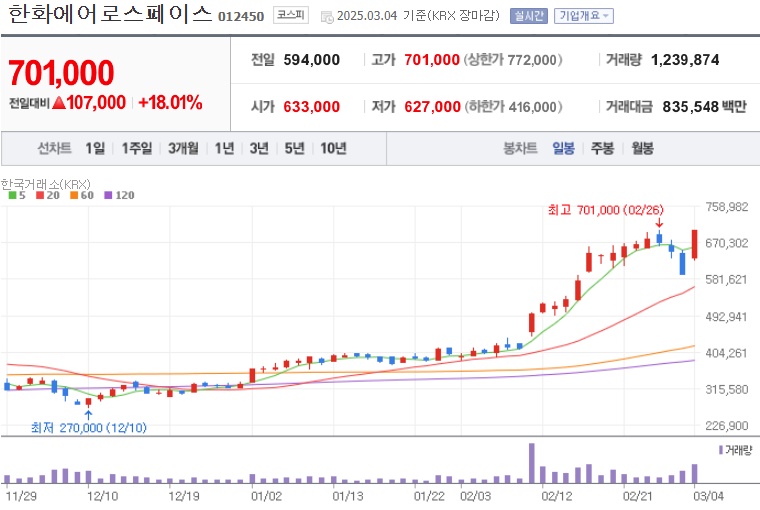This screenshot has width=760, height=510.
Task: Click the purple 120-day moving average swatch
Action: click(x=109, y=195)
